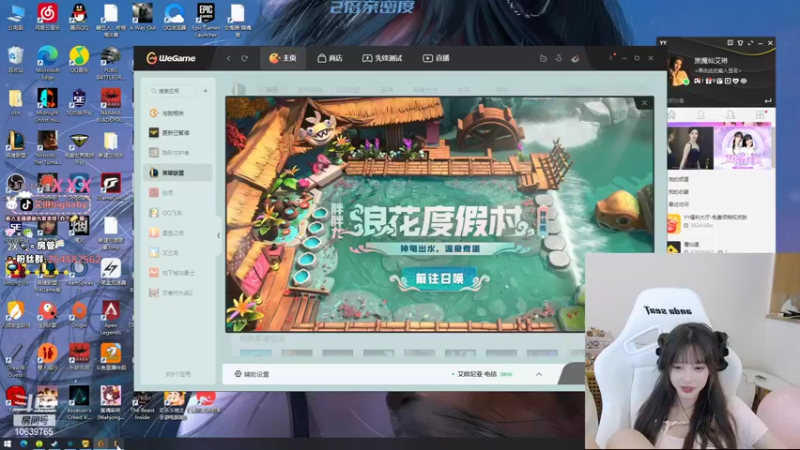Image resolution: width=800 pixels, height=450 pixels.
Task: Open Steam from the taskbar
Action: click(x=54, y=444)
